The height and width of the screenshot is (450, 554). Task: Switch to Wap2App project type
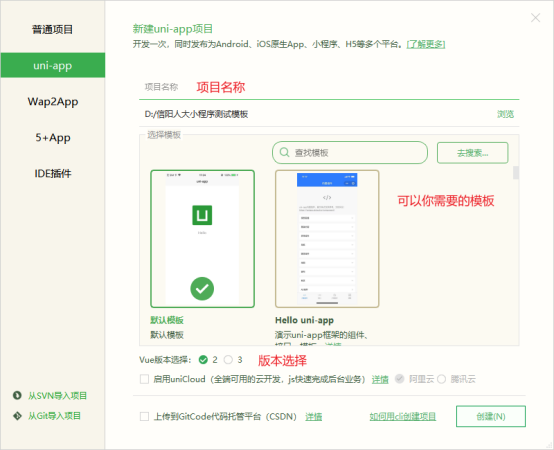[53, 102]
